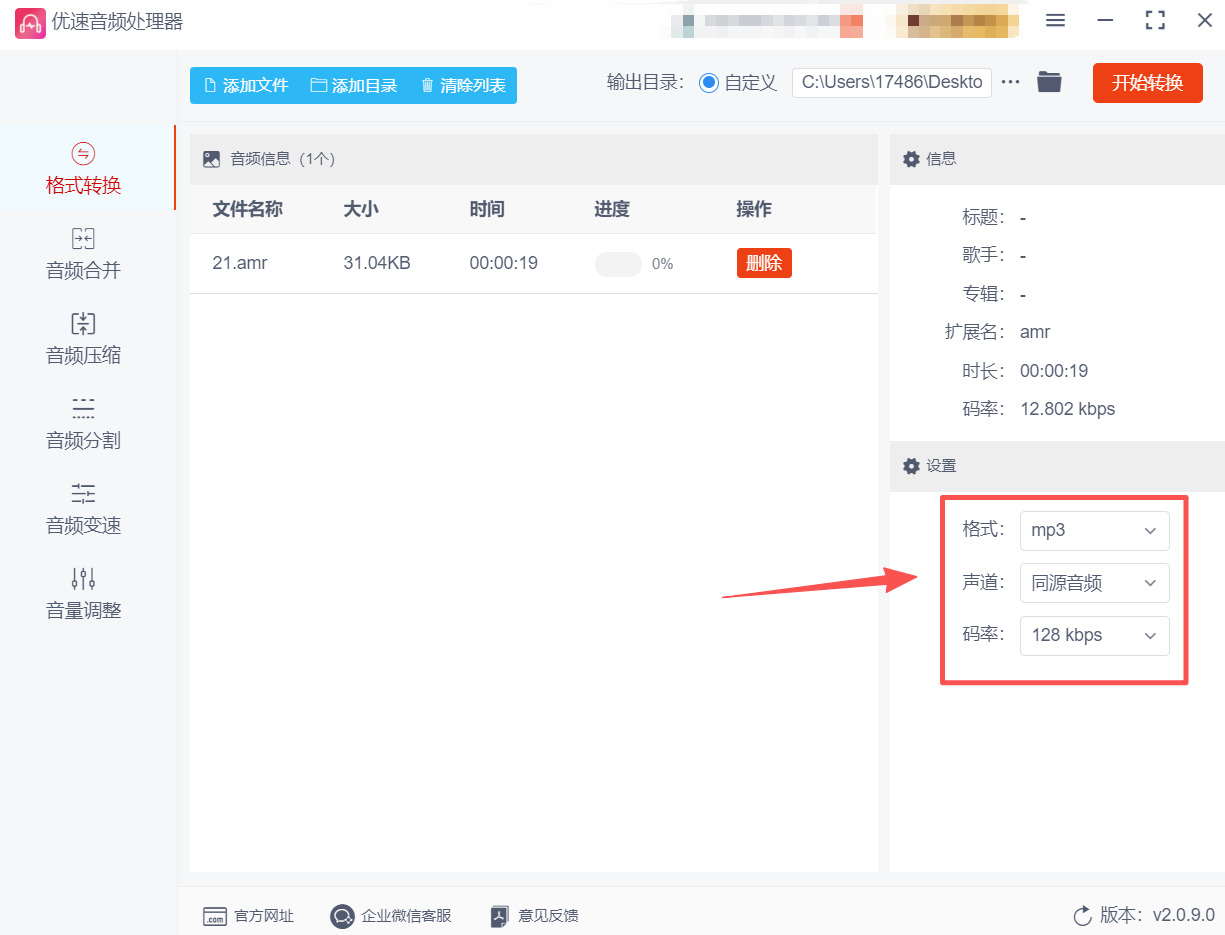
Task: Click the version refresh icon
Action: pyautogui.click(x=1082, y=916)
